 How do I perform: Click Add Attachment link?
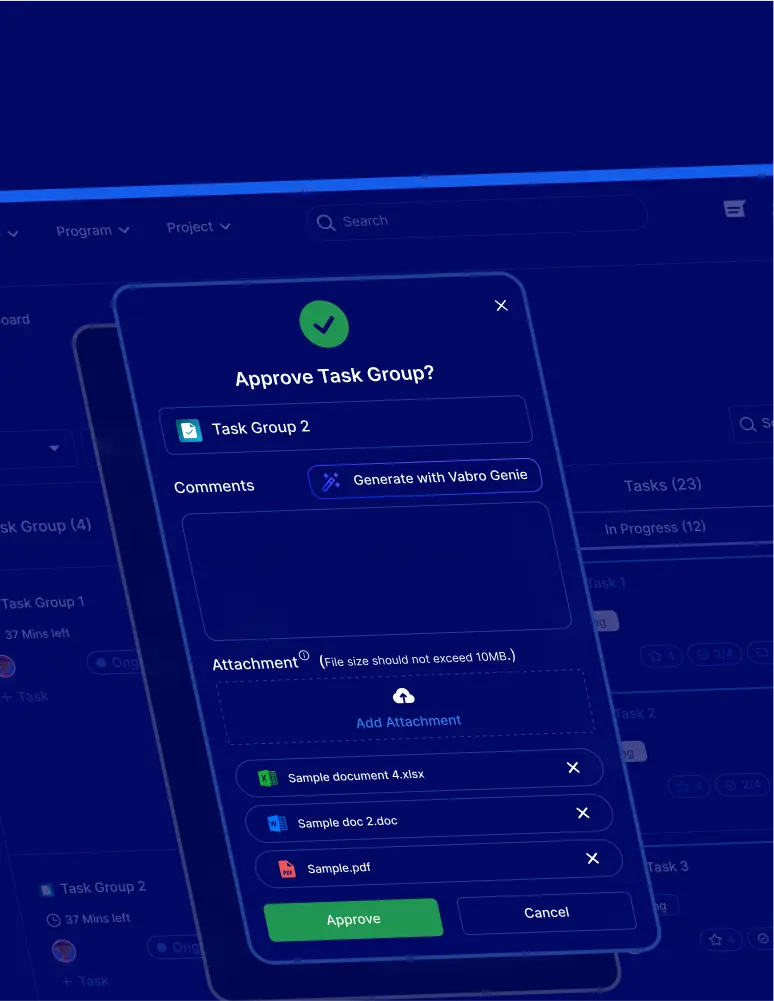408,721
